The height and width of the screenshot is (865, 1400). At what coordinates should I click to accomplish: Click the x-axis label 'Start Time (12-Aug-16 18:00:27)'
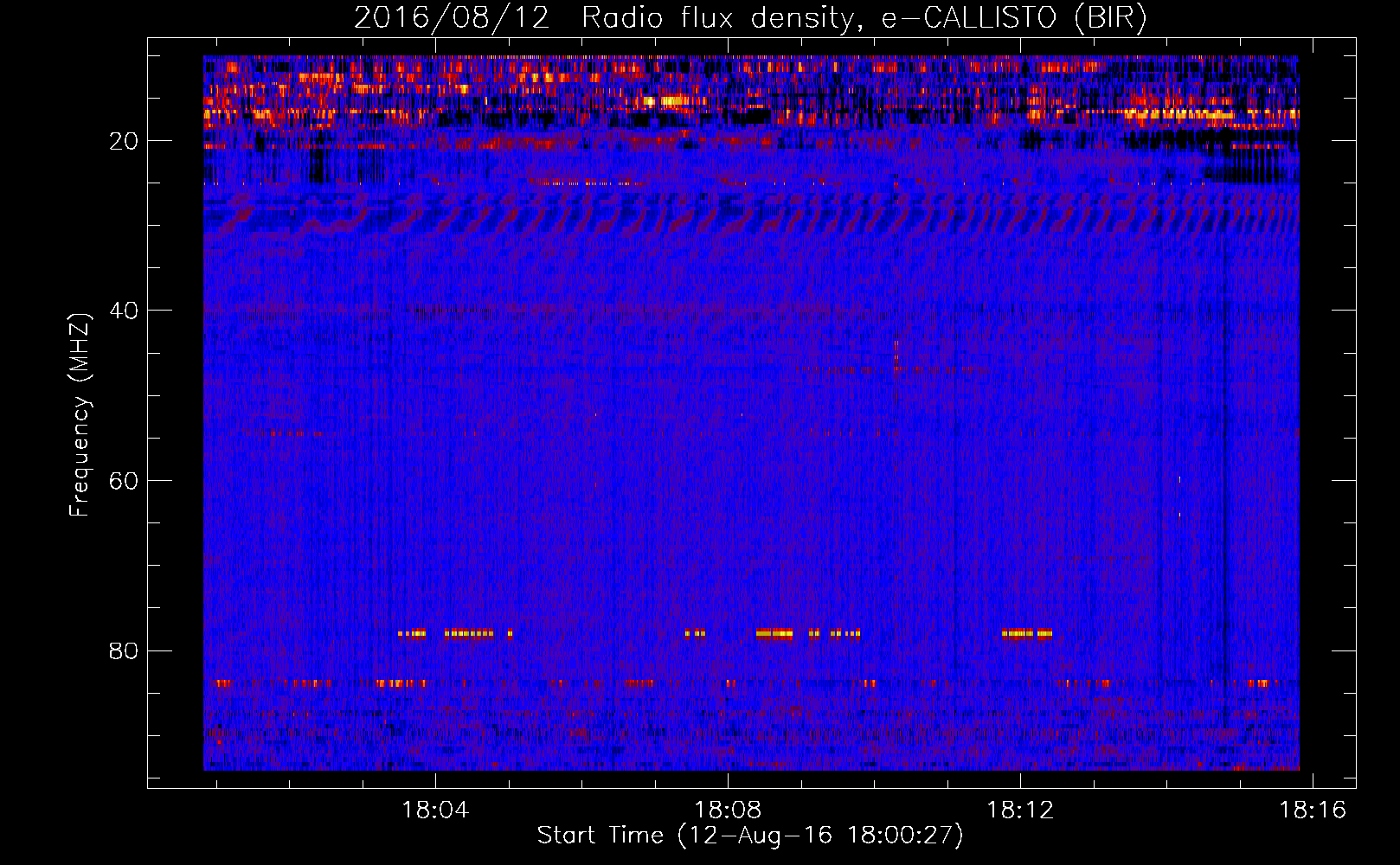pos(750,836)
